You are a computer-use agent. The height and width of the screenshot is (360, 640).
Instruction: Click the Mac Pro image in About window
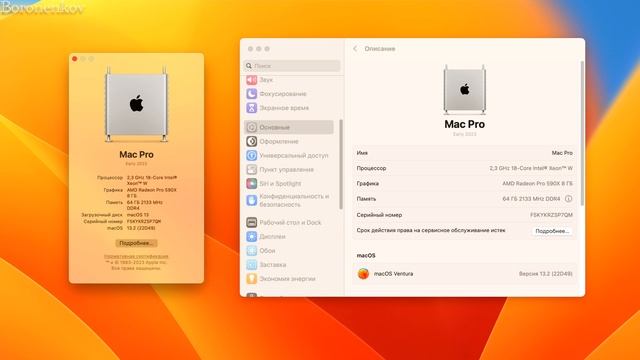pos(136,104)
